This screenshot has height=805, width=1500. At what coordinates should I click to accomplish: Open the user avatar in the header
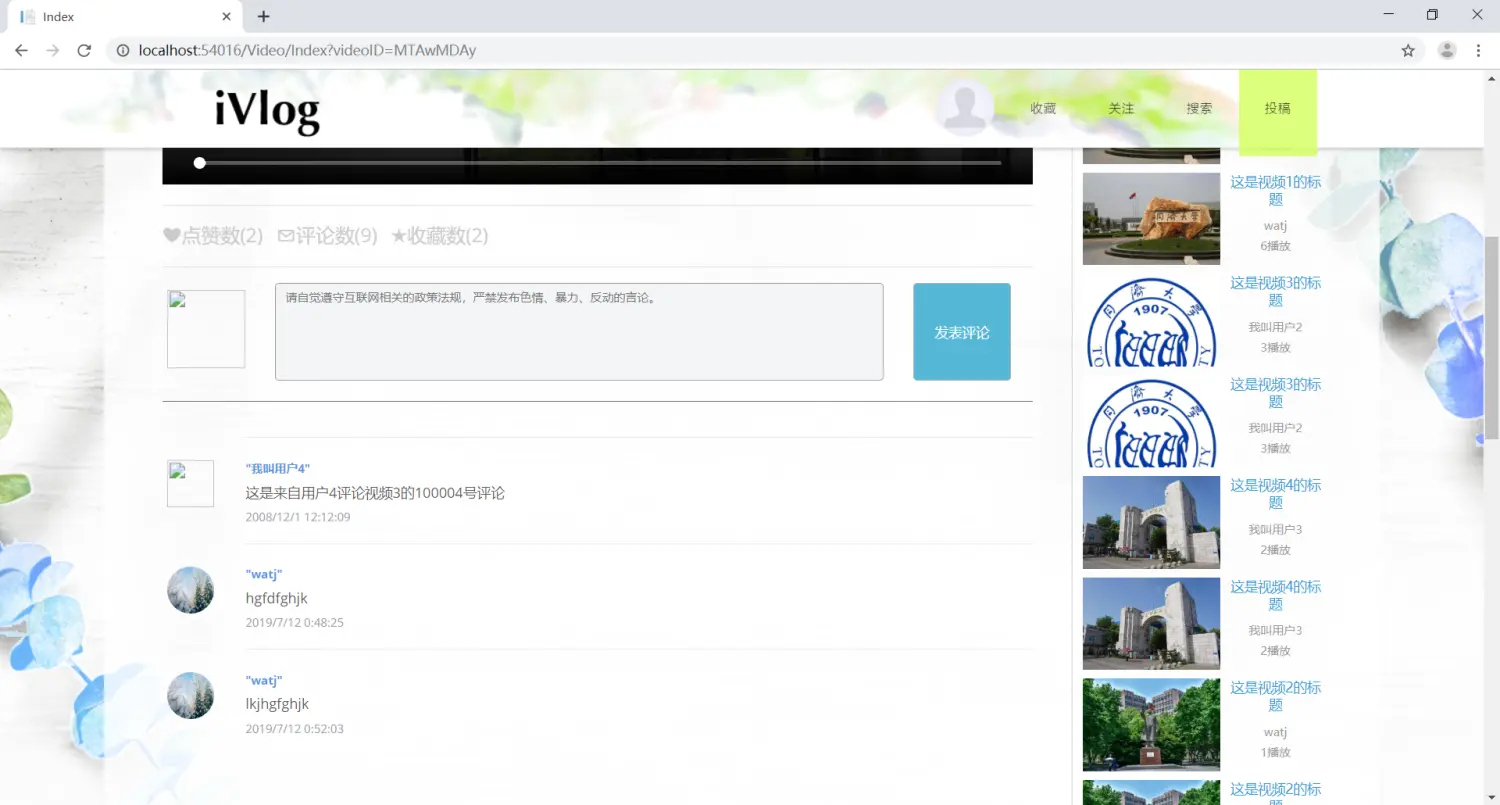pyautogui.click(x=965, y=107)
